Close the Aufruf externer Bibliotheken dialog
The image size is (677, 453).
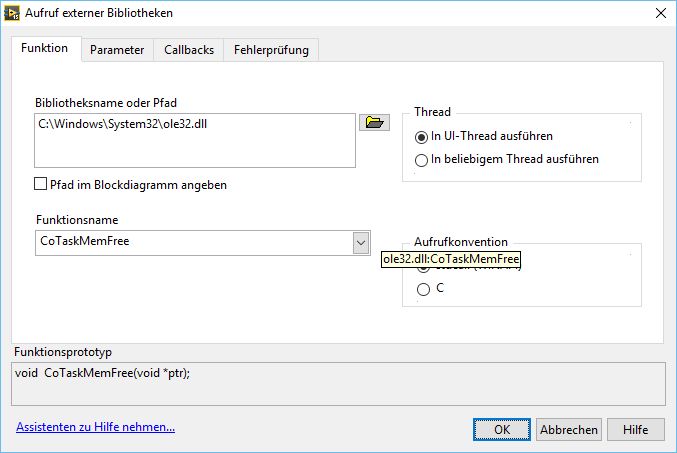click(x=659, y=13)
